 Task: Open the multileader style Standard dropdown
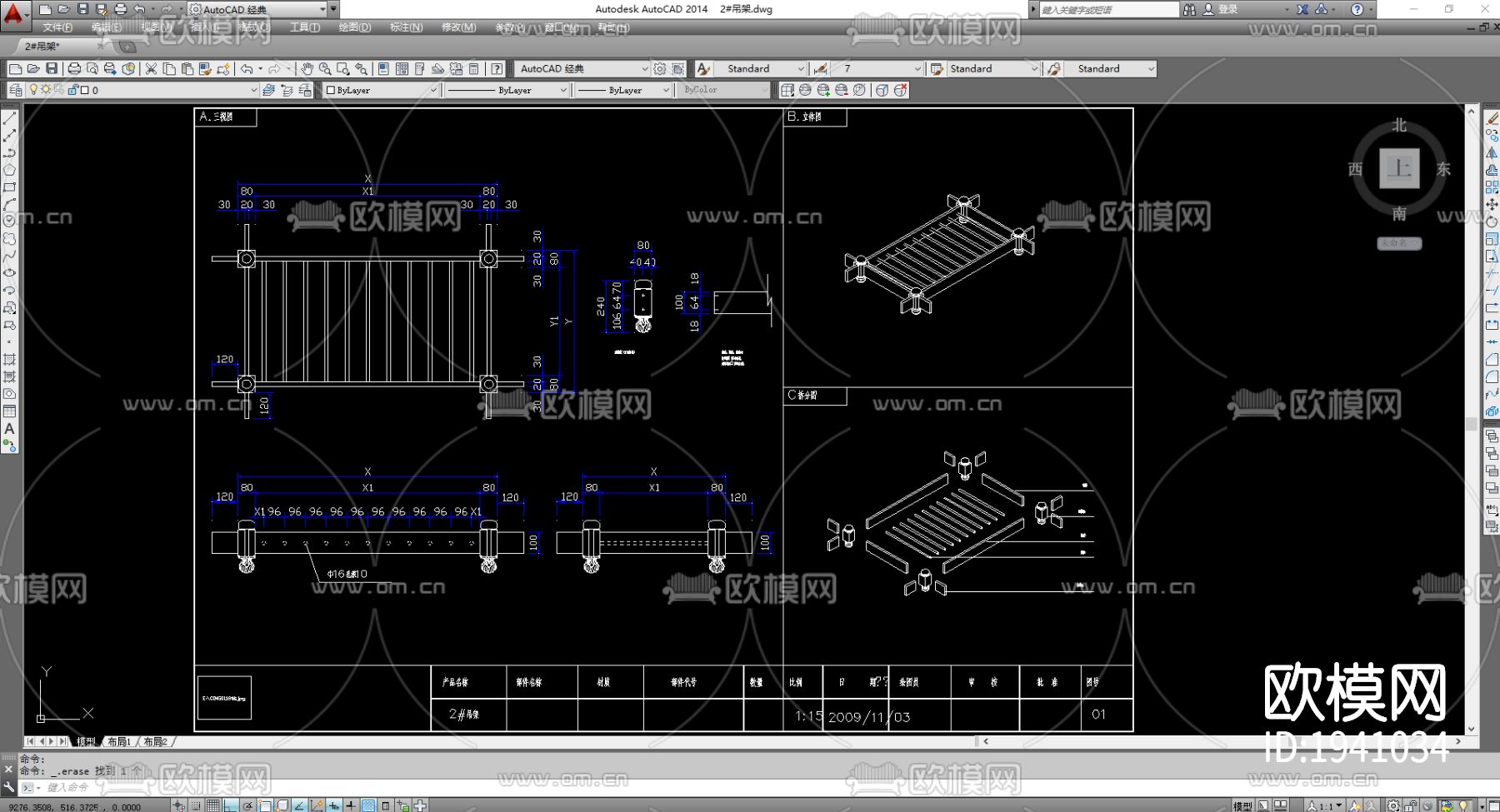coord(1110,68)
